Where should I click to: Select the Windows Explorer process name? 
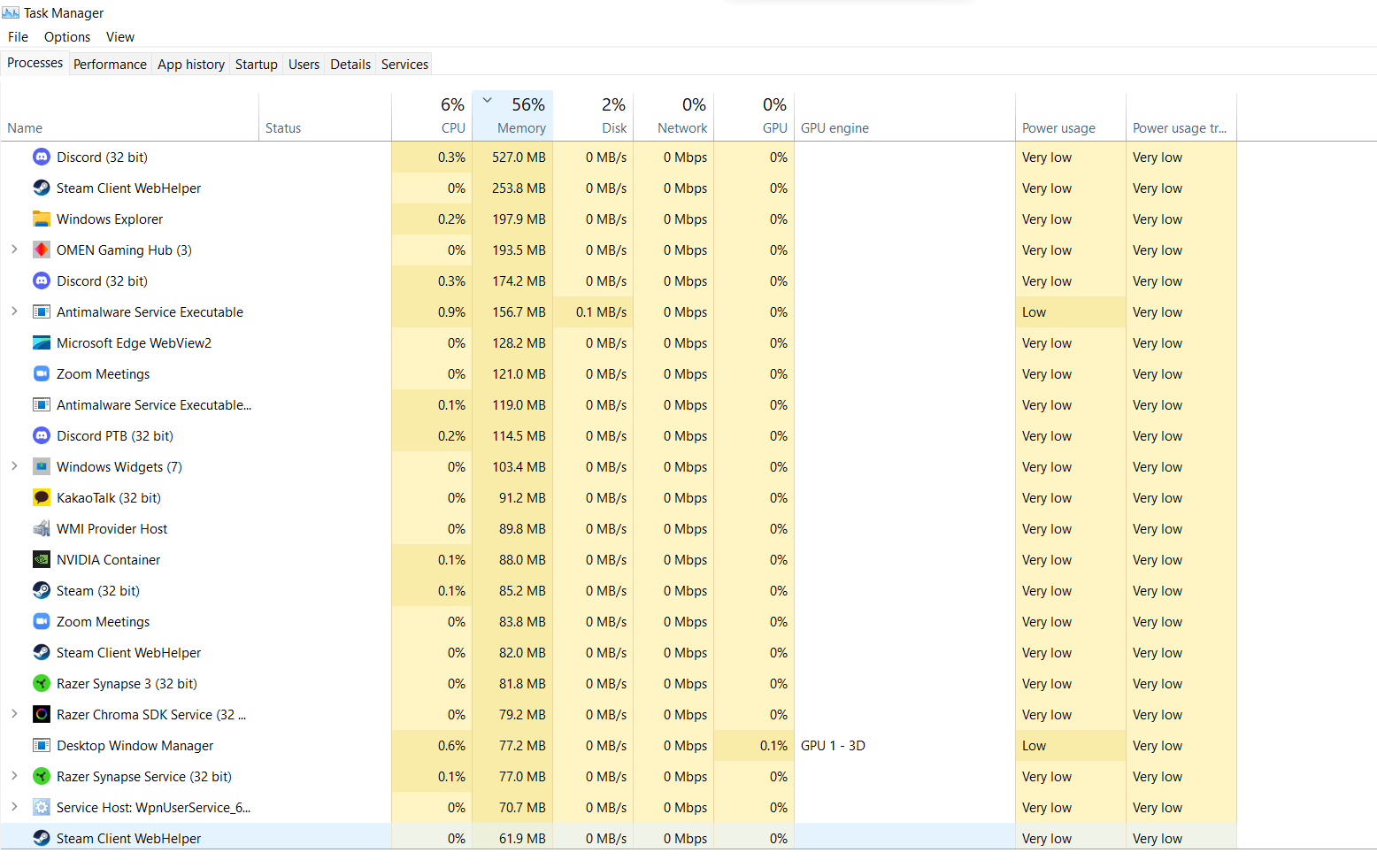pos(110,219)
